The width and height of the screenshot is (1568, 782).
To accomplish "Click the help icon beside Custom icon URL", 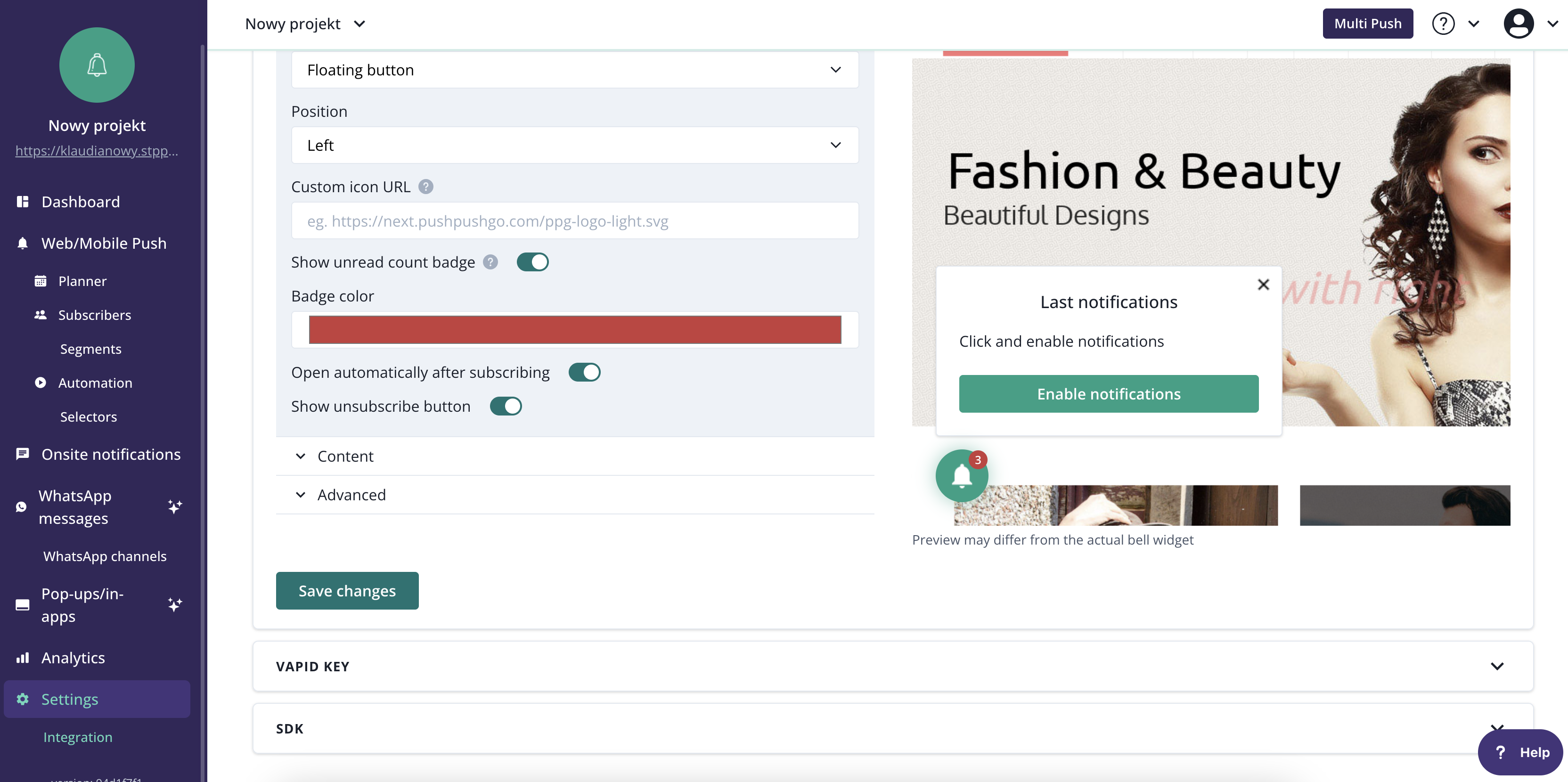I will point(426,187).
